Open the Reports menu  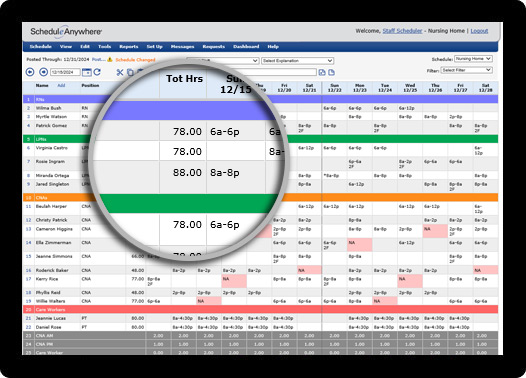coord(129,47)
